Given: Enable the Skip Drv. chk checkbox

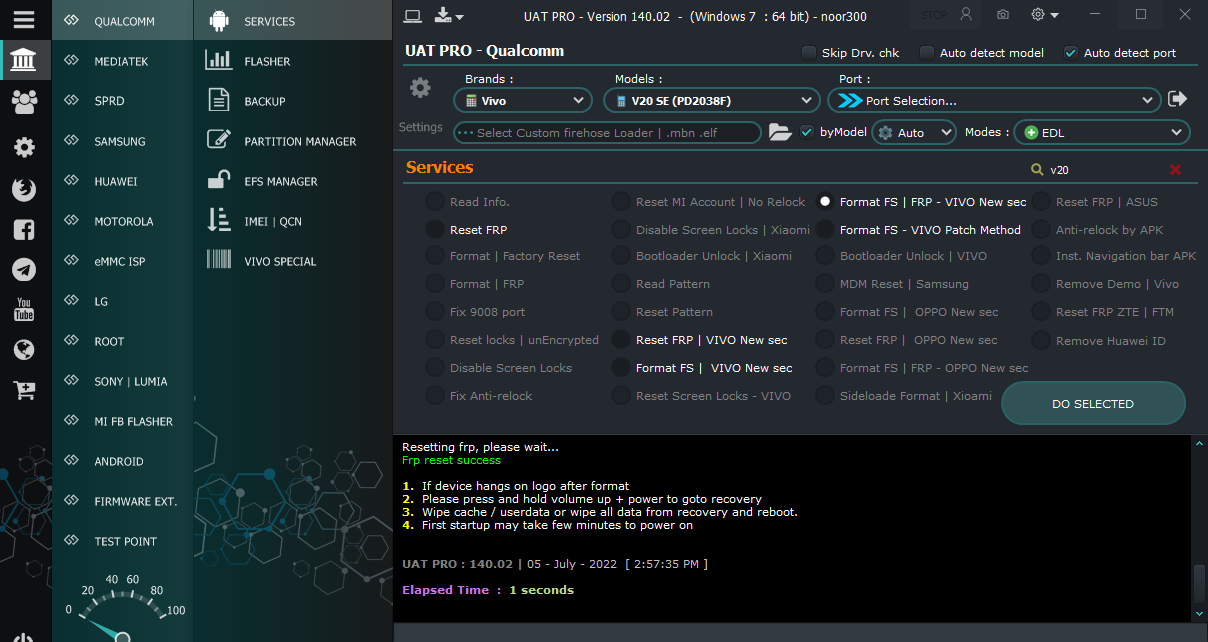Looking at the screenshot, I should (x=808, y=53).
